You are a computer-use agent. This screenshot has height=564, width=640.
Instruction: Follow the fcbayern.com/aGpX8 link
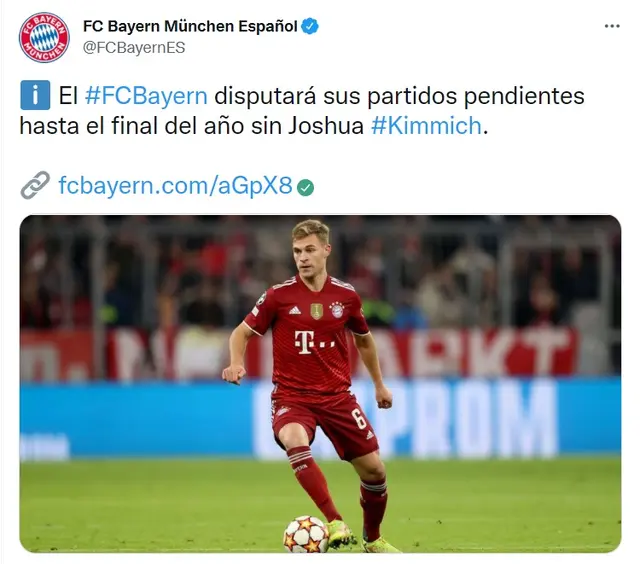click(x=176, y=186)
